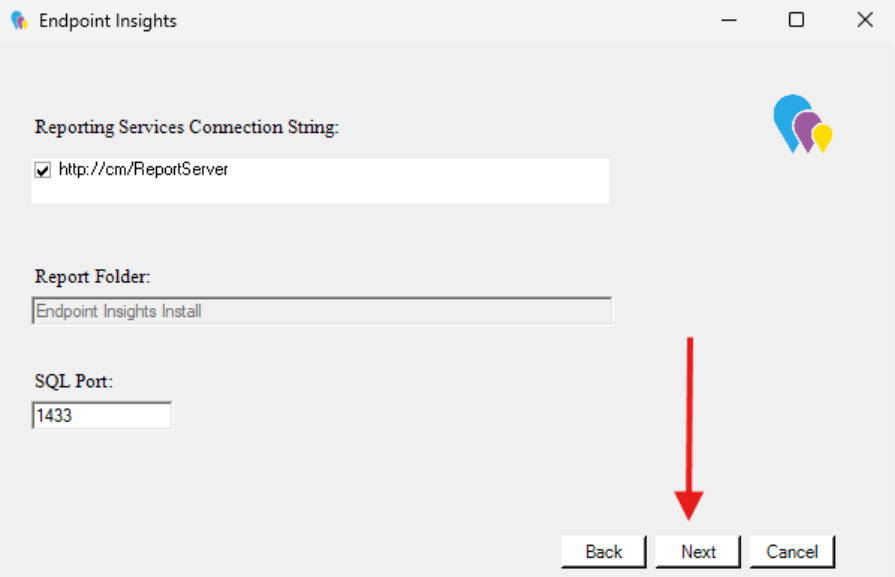Click the Recast Software logo

point(800,125)
